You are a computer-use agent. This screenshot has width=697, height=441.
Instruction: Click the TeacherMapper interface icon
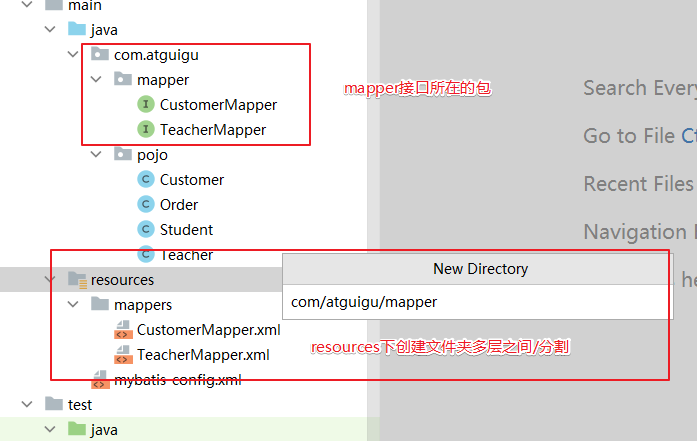[146, 129]
